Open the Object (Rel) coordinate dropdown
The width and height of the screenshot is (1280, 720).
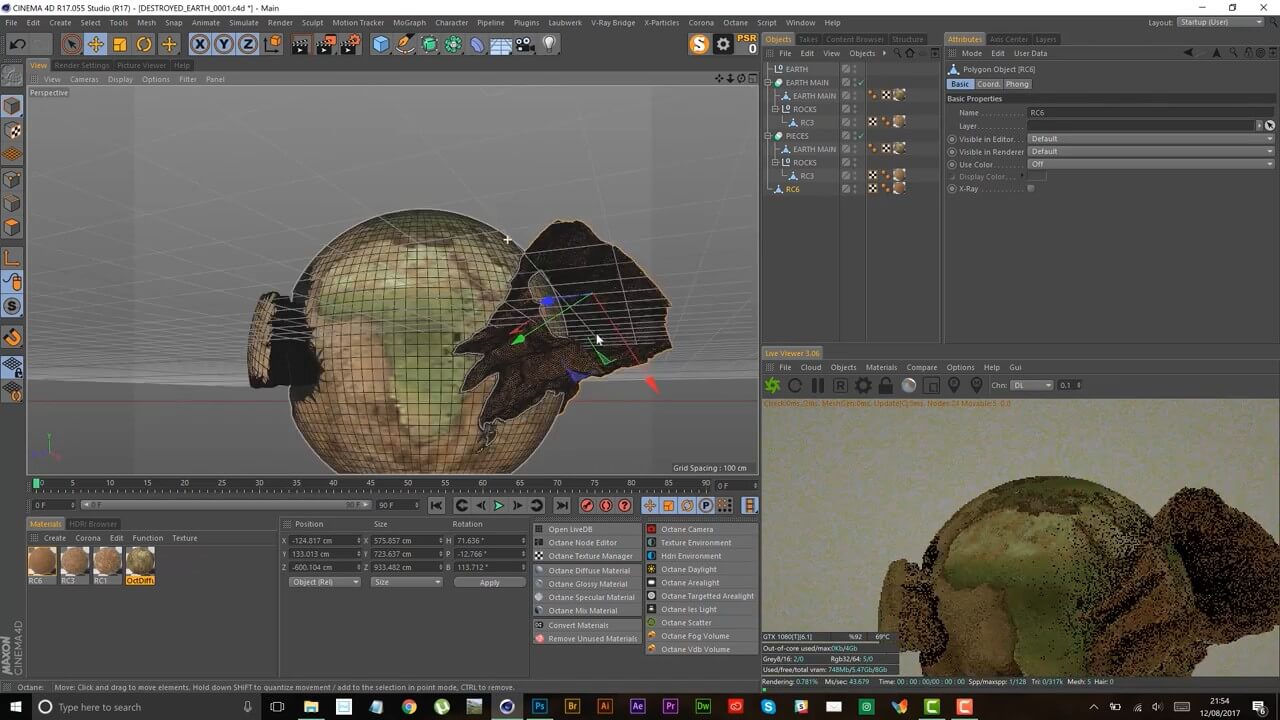pyautogui.click(x=324, y=582)
